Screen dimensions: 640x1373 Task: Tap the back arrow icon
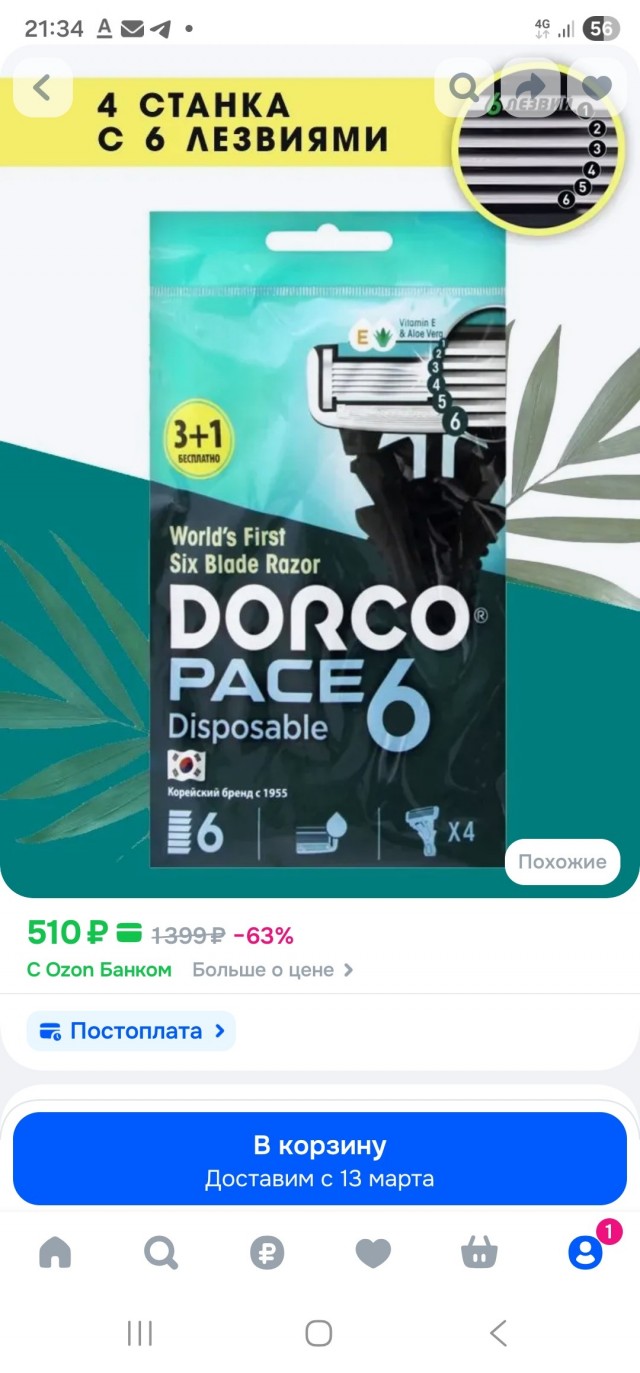coord(42,88)
